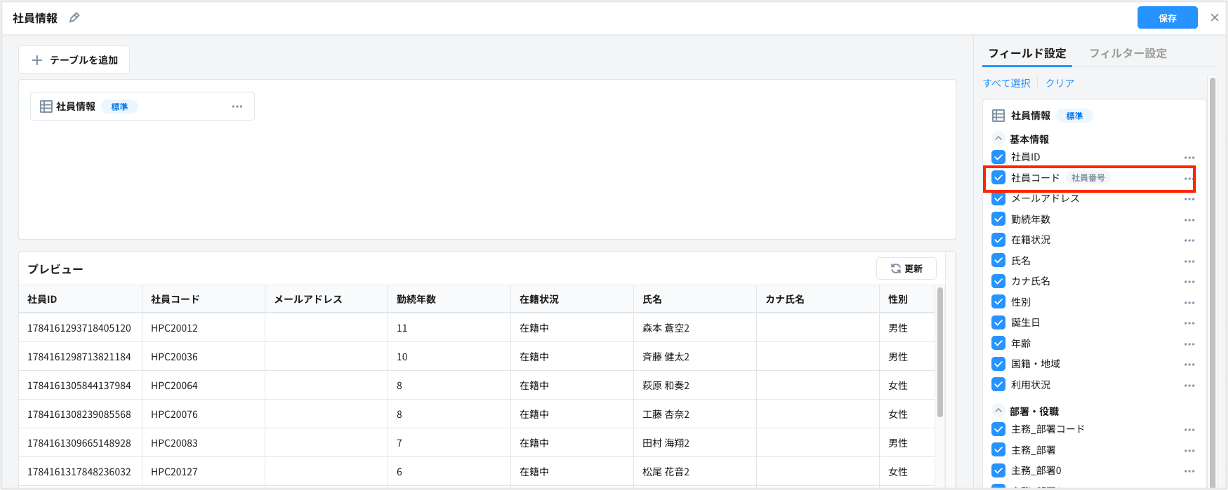1228x490 pixels.
Task: Open the more options for 氏名 field
Action: [x=1189, y=261]
